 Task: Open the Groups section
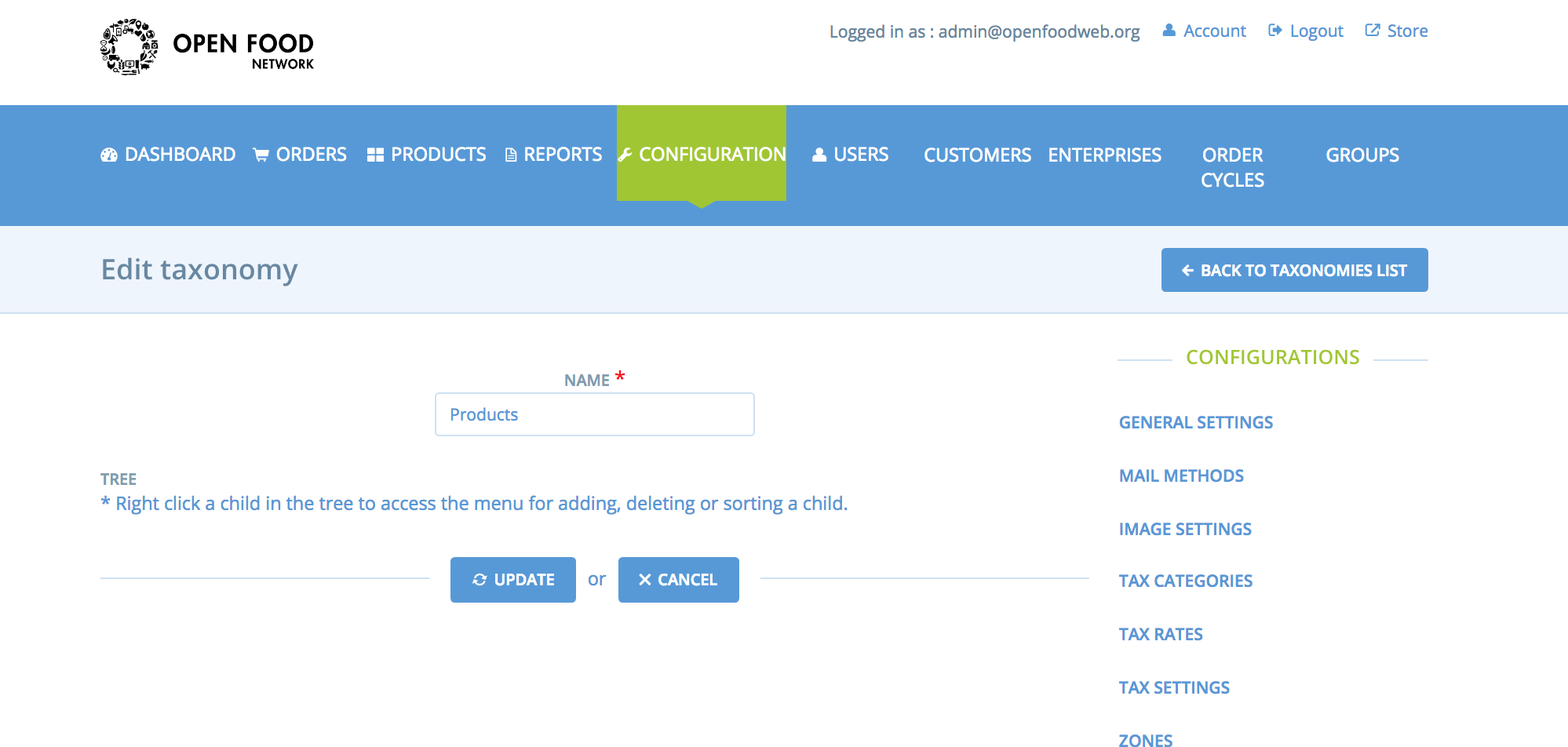[x=1362, y=155]
